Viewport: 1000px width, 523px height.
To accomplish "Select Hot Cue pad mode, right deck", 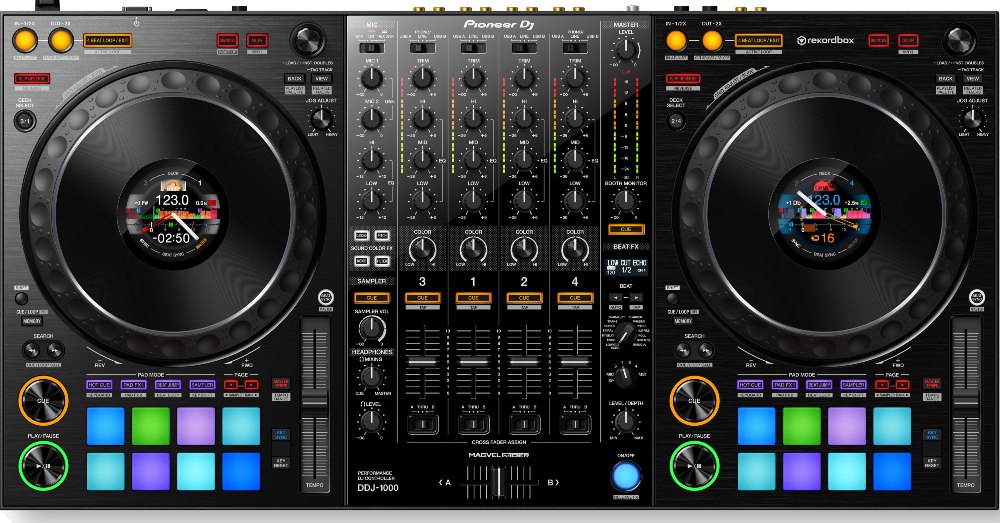I will [x=750, y=385].
